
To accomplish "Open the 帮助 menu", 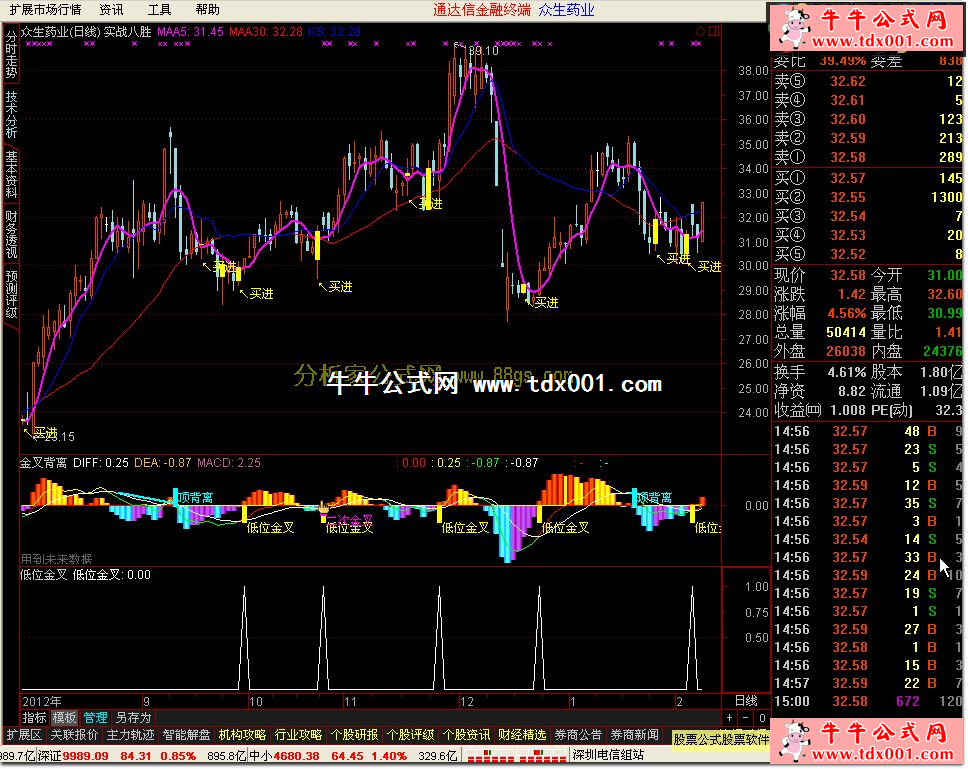I will (x=207, y=10).
